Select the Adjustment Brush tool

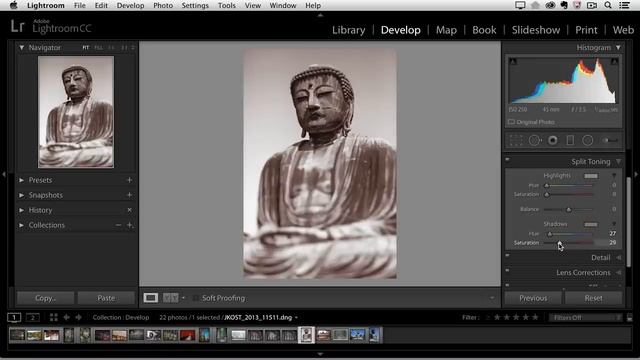(x=610, y=140)
